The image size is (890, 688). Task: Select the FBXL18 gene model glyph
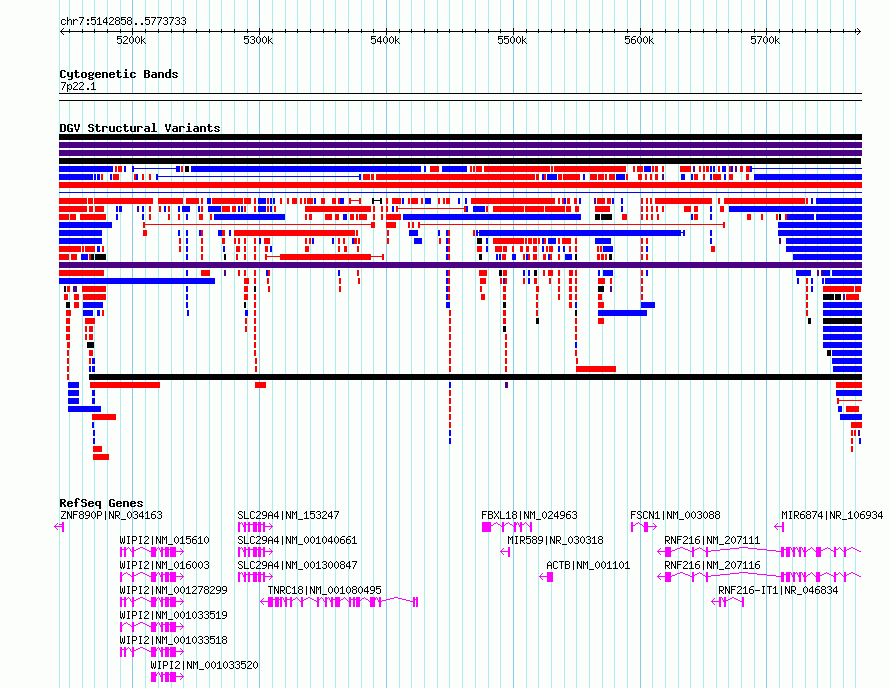507,527
